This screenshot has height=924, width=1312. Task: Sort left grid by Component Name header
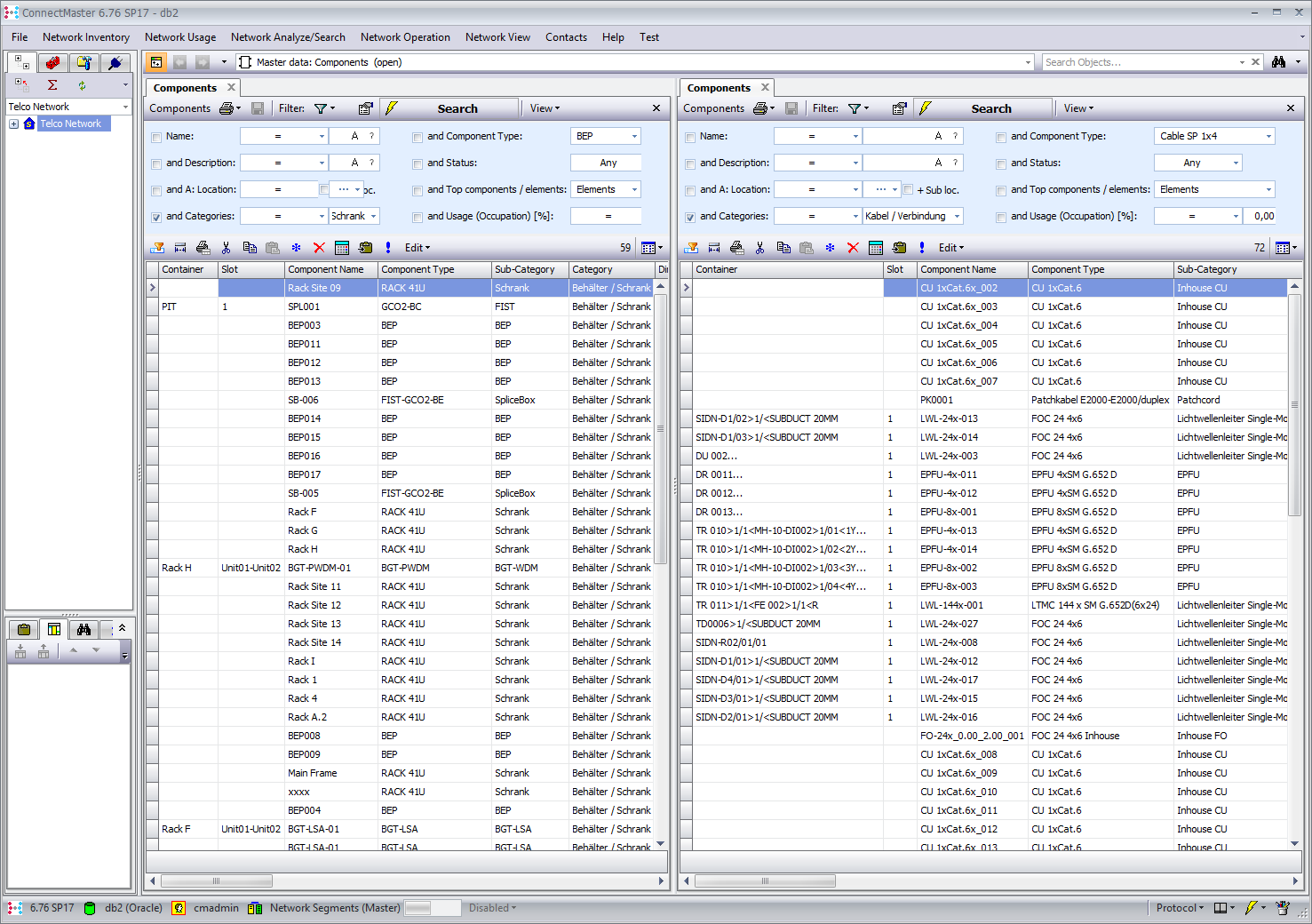point(331,269)
